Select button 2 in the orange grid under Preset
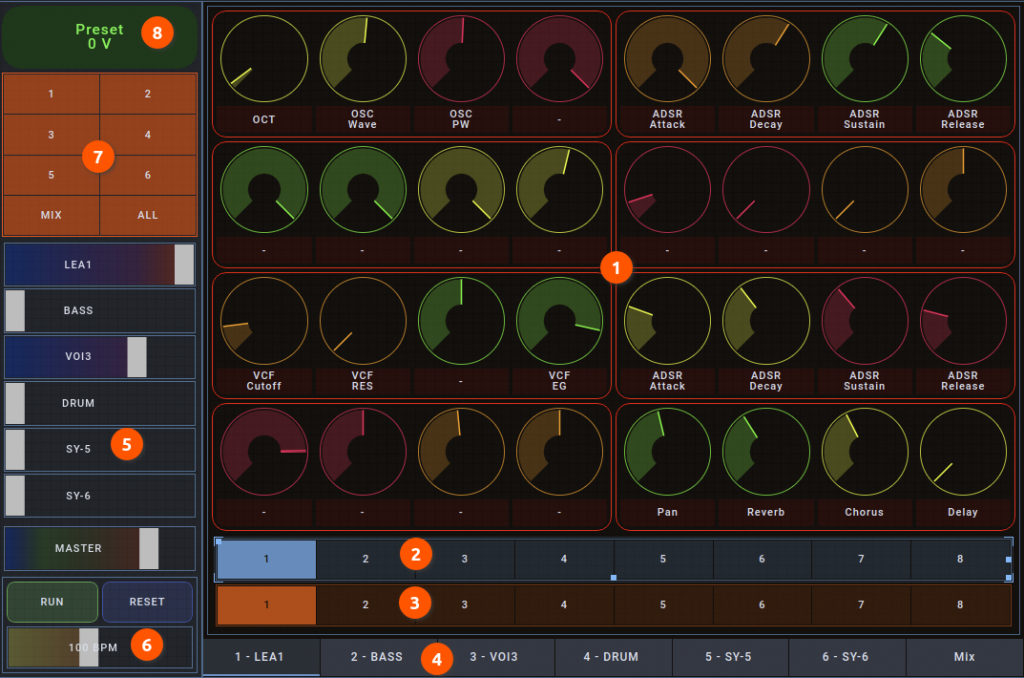 tap(148, 94)
